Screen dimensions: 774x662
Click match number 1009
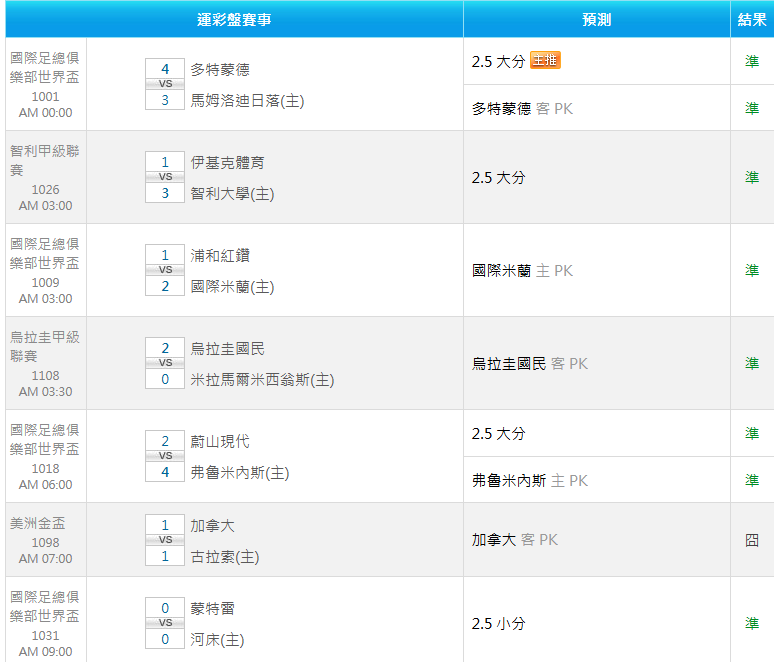coord(45,283)
